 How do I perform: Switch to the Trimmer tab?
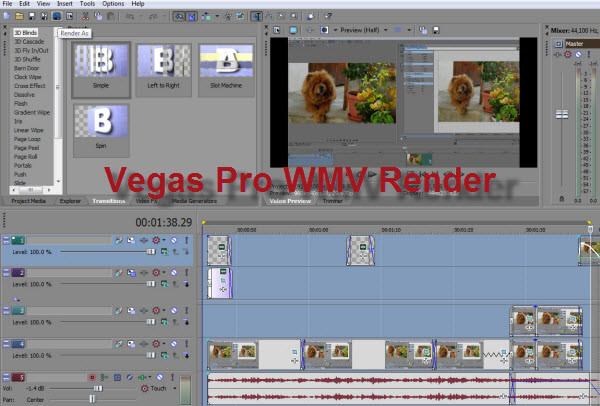pos(333,201)
